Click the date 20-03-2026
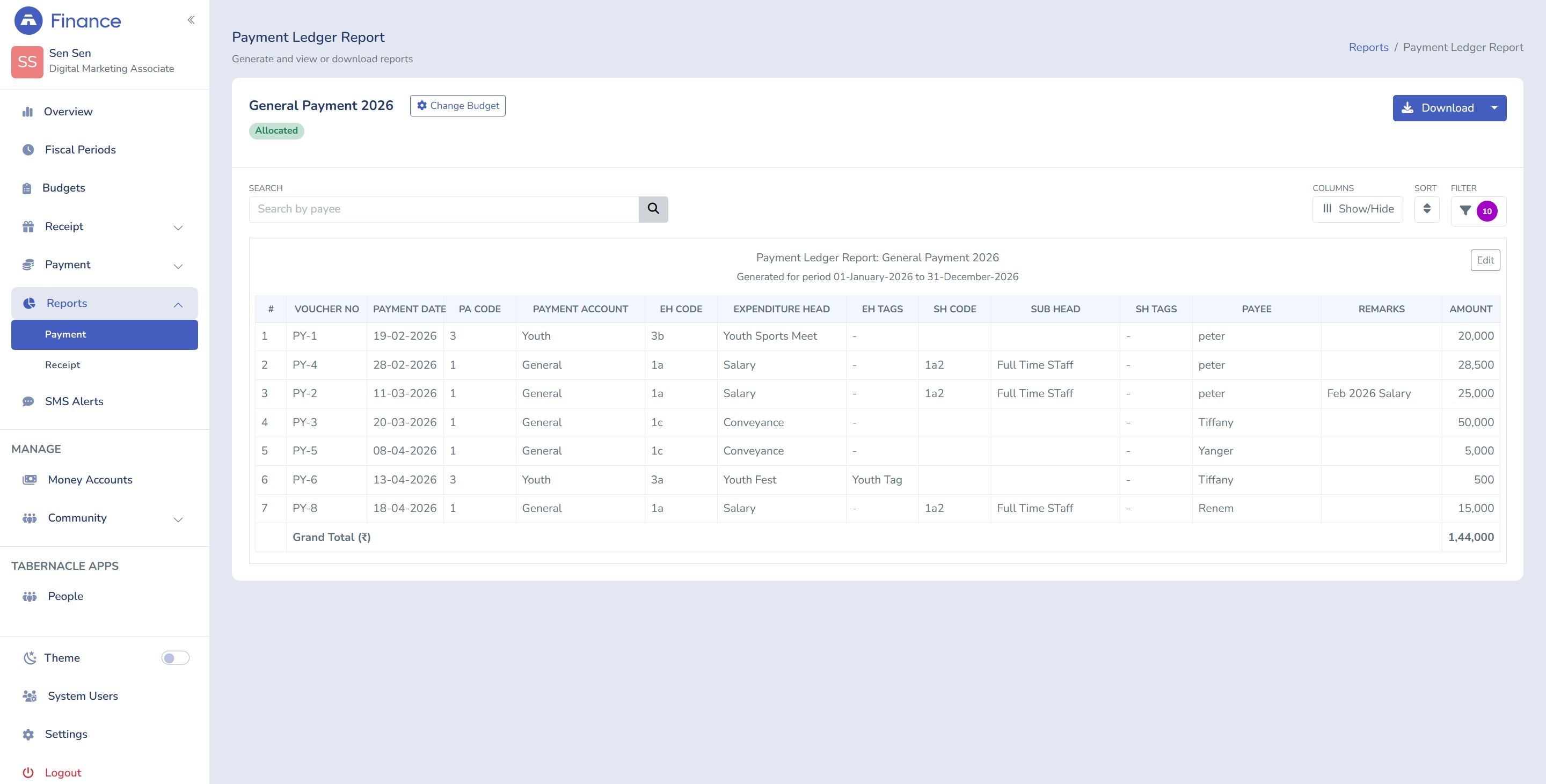This screenshot has width=1546, height=784. pos(405,422)
